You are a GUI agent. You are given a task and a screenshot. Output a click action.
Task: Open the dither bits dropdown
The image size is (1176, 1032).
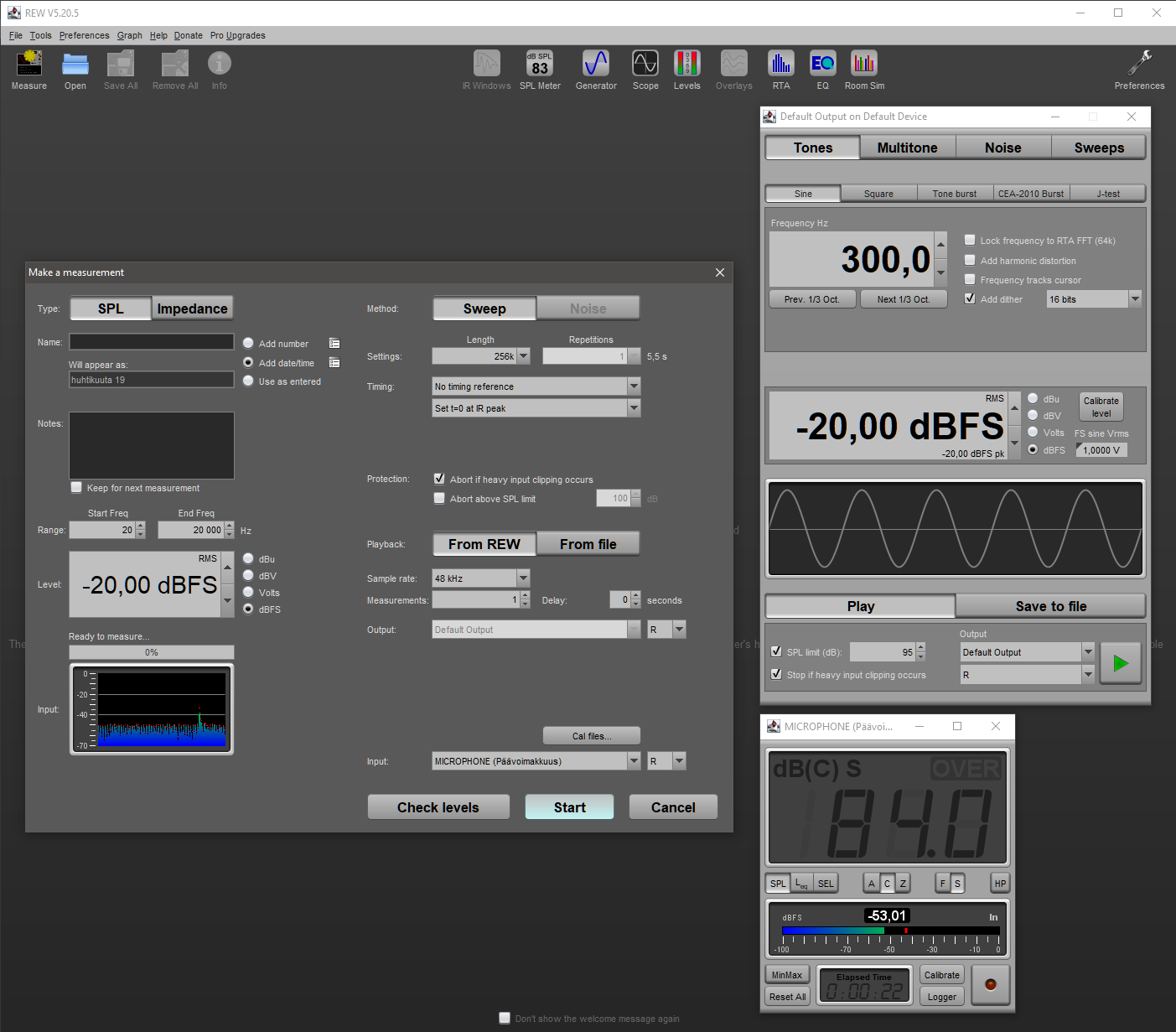(1135, 299)
